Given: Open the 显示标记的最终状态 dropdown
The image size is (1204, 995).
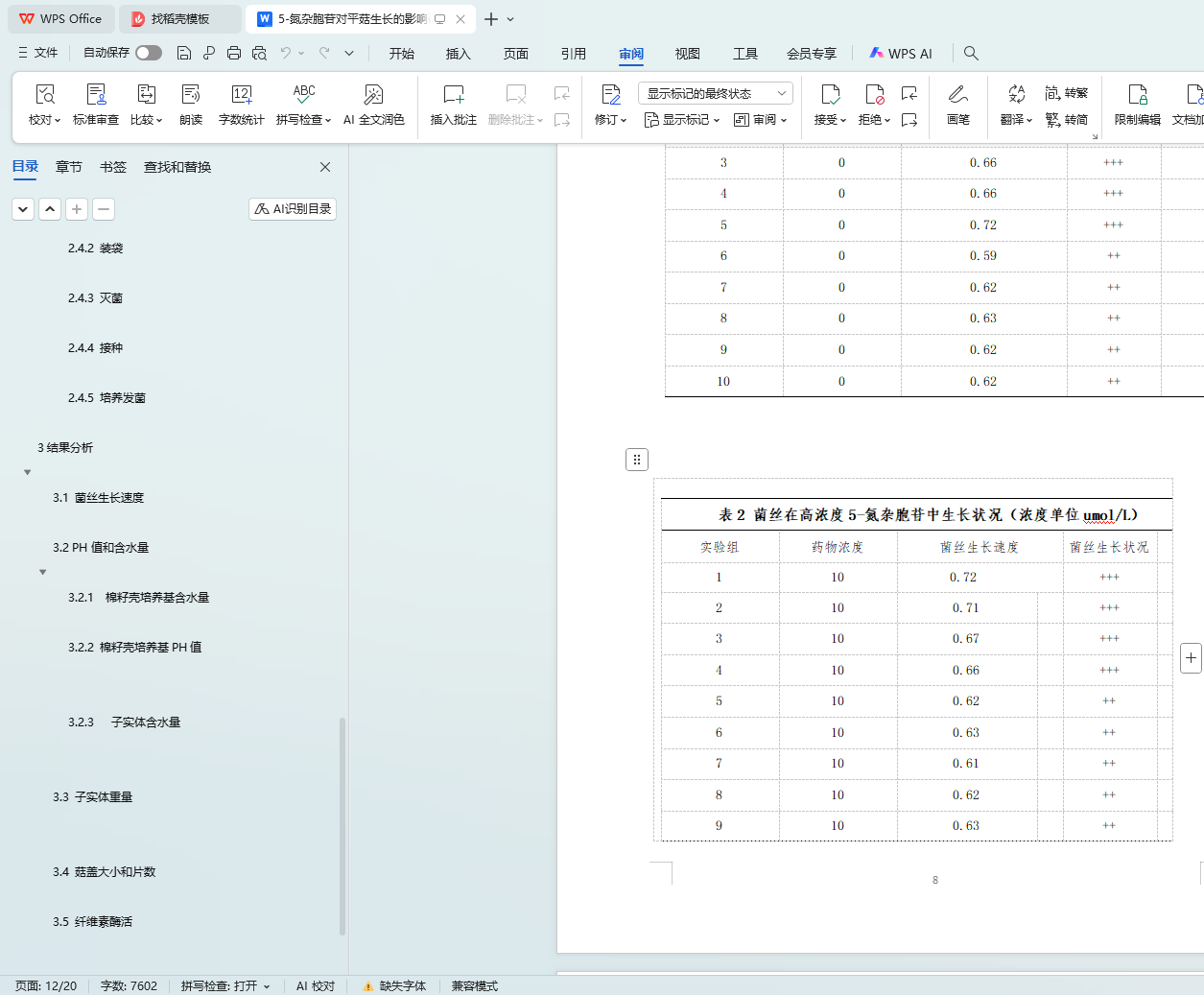Looking at the screenshot, I should 715,93.
